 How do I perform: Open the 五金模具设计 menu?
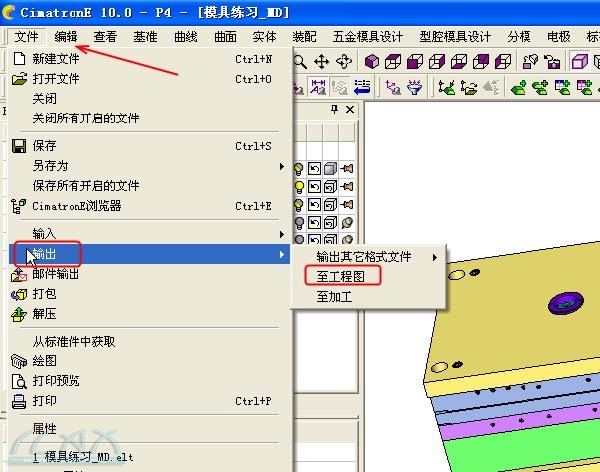click(x=368, y=37)
